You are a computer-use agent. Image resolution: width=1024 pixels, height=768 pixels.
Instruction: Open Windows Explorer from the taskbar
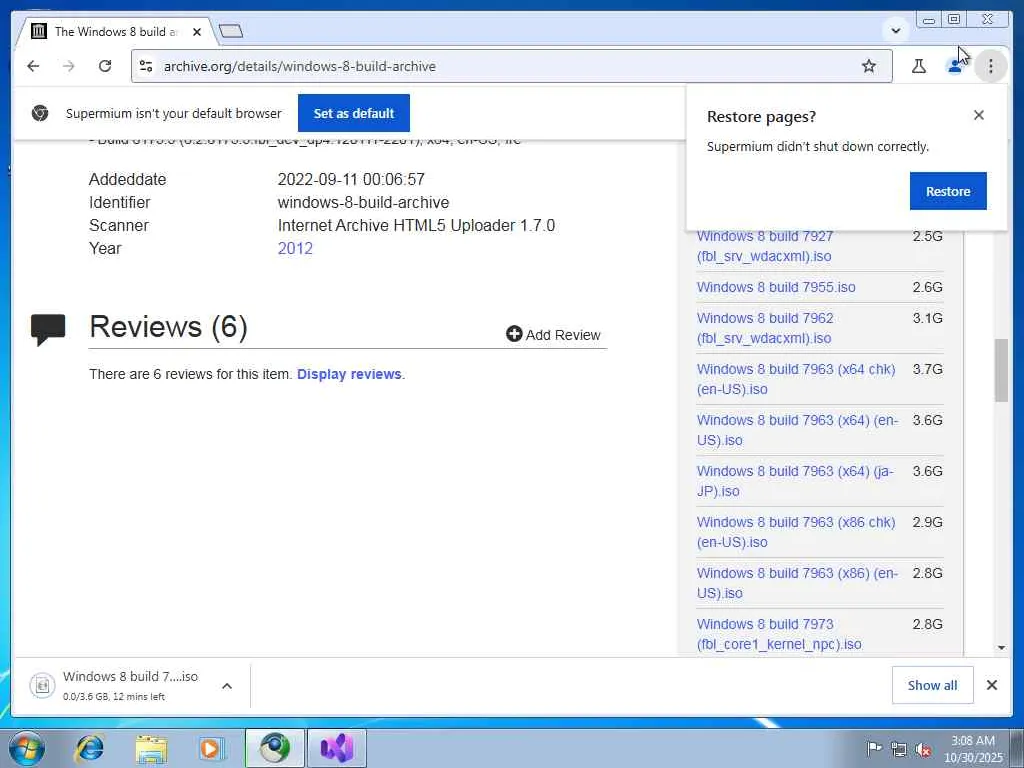coord(152,748)
